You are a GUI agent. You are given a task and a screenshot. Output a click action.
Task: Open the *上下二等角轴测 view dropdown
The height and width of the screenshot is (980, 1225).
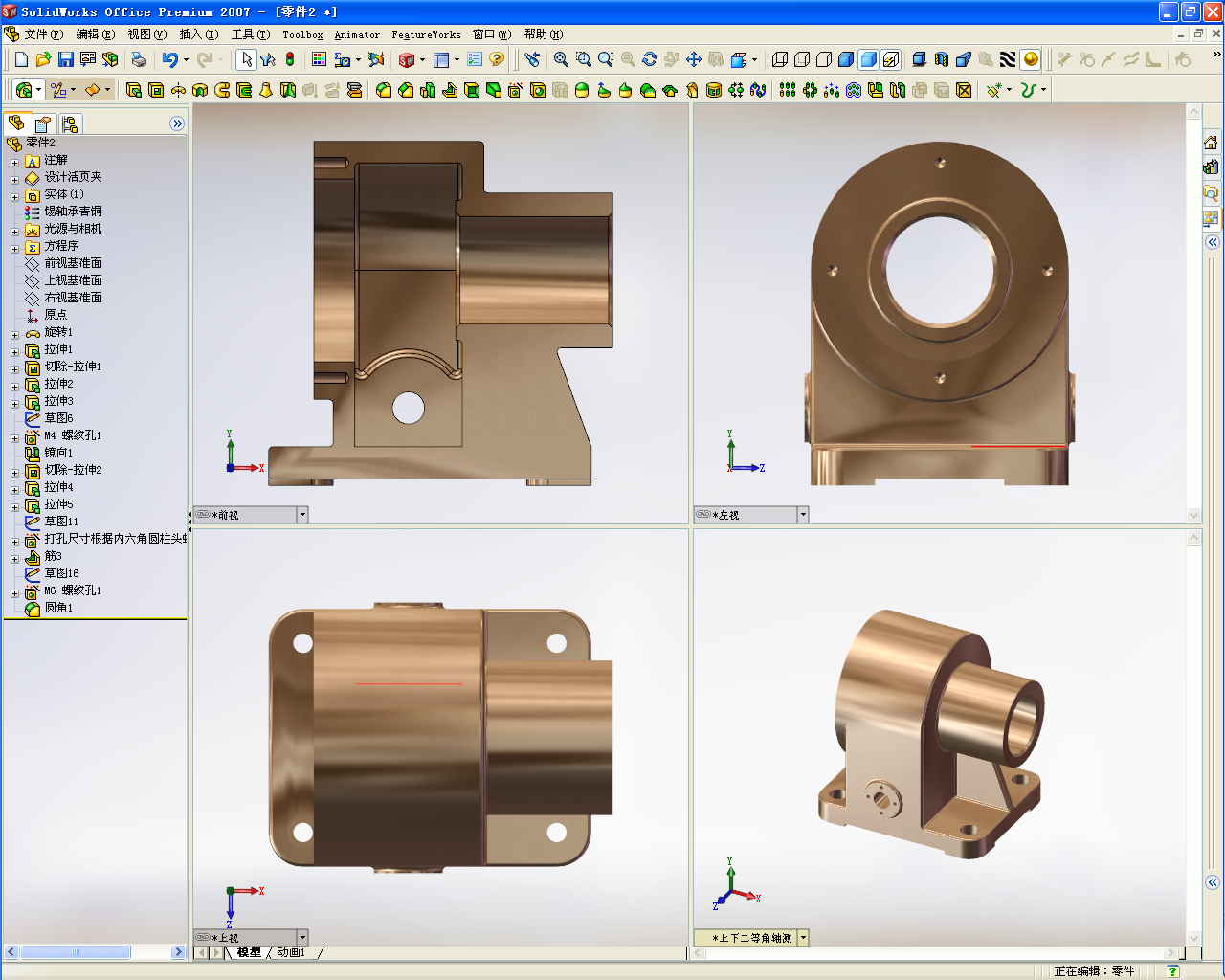[803, 938]
